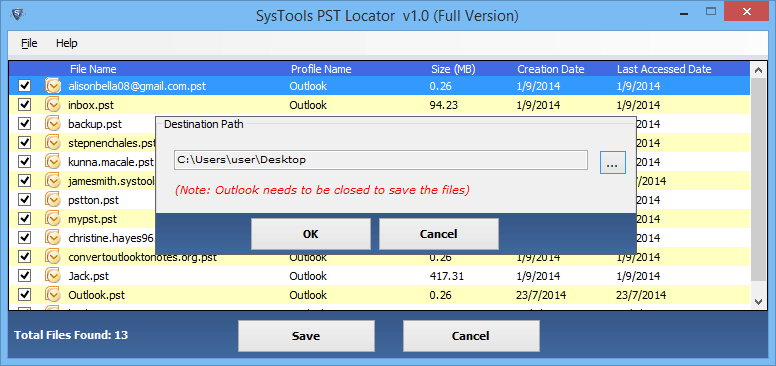Uncheck the inbox.pst checkbox
Image resolution: width=776 pixels, height=366 pixels.
[x=24, y=105]
